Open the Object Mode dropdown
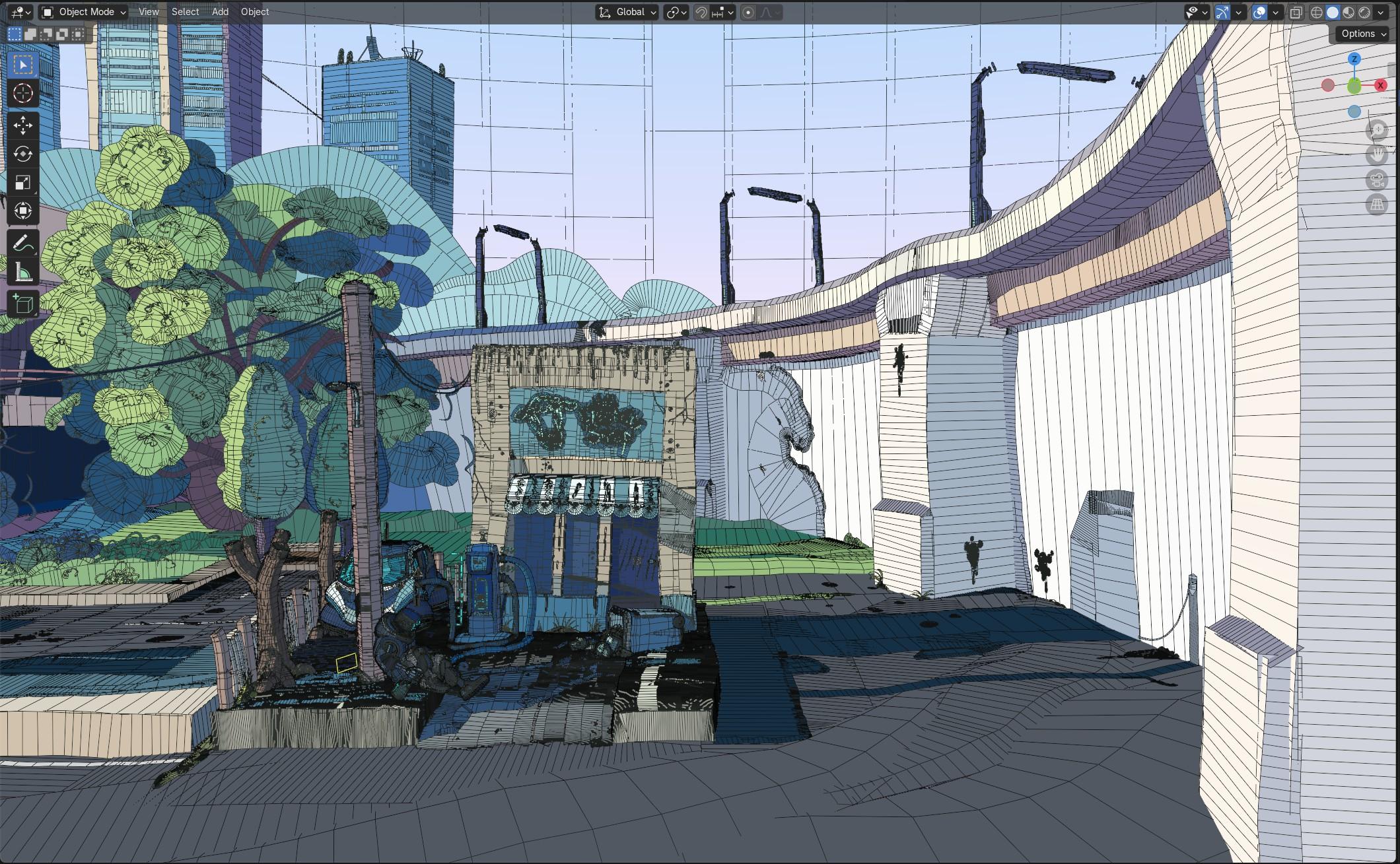The image size is (1400, 864). tap(83, 12)
